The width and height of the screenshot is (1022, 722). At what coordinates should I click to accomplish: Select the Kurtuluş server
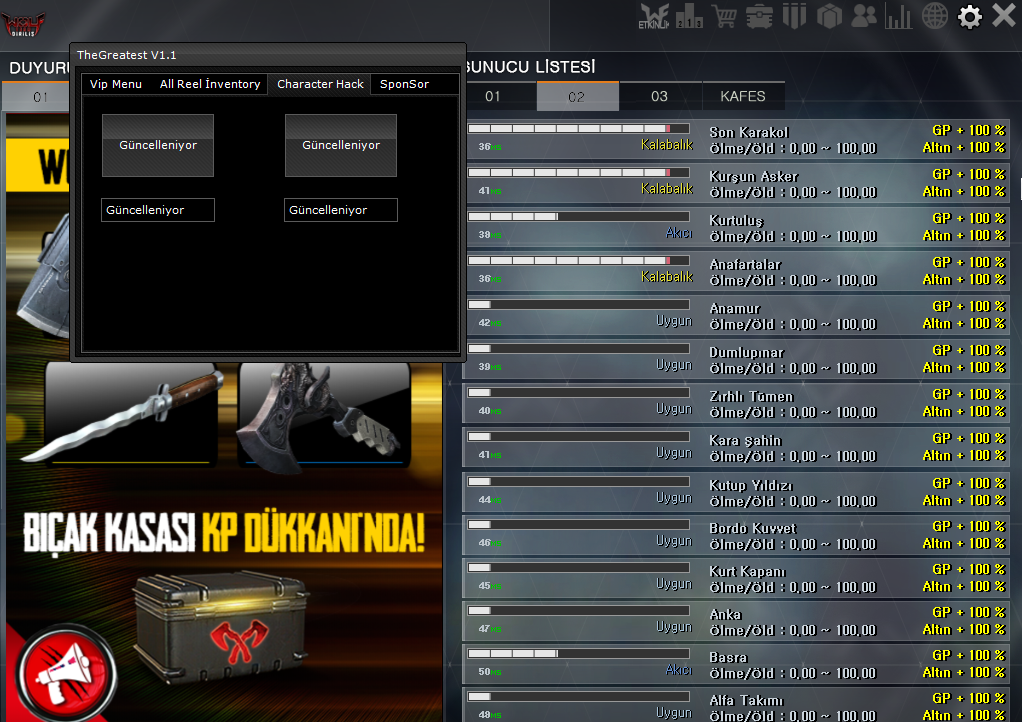(x=737, y=227)
